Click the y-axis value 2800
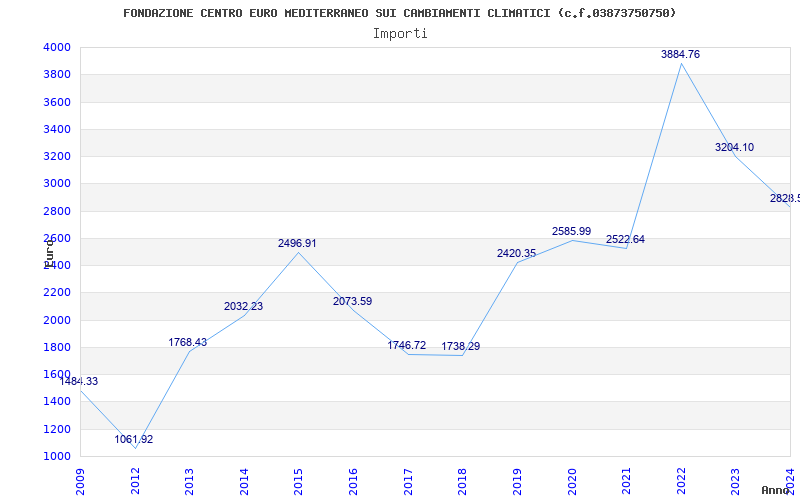 tap(57, 211)
